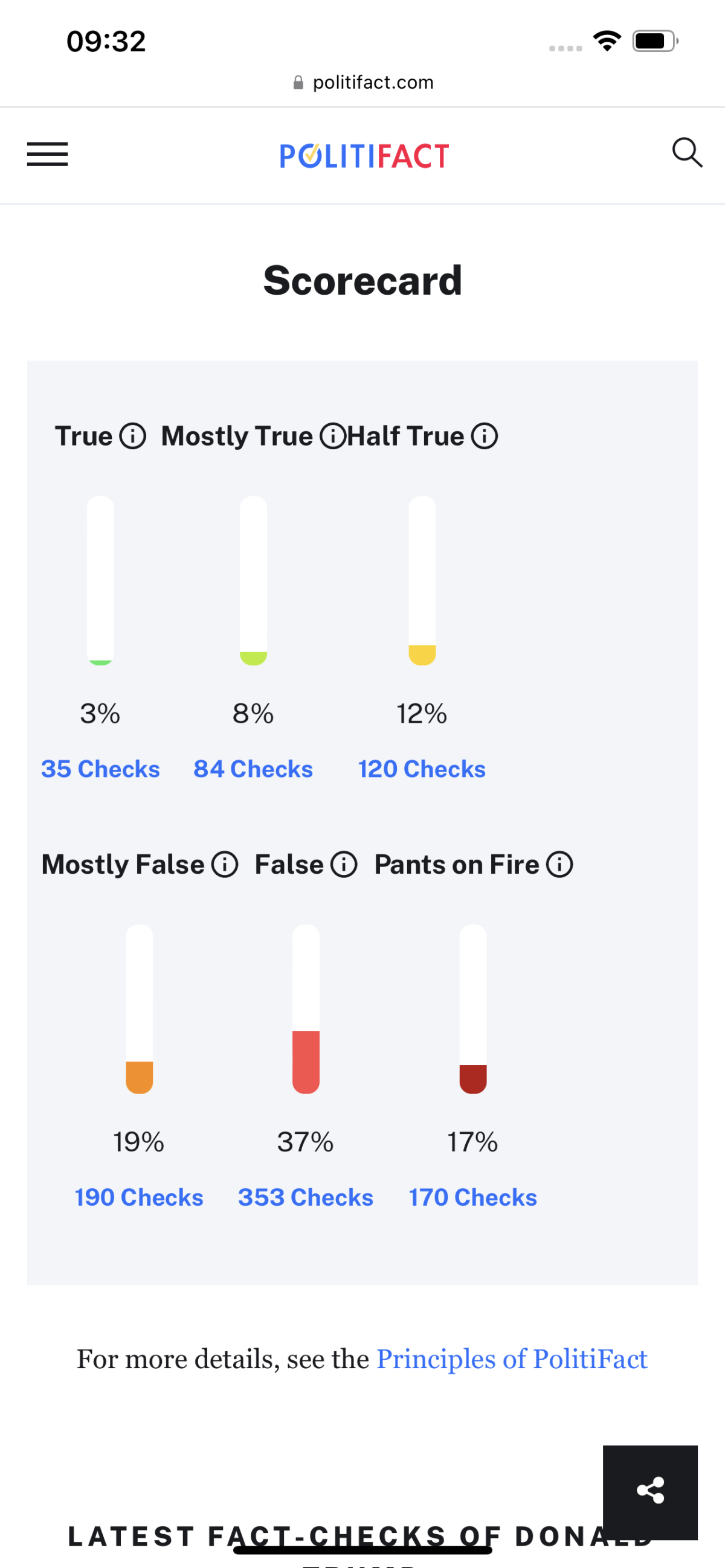Tap the search magnifier icon
Viewport: 725px width, 1568px height.
tap(687, 152)
